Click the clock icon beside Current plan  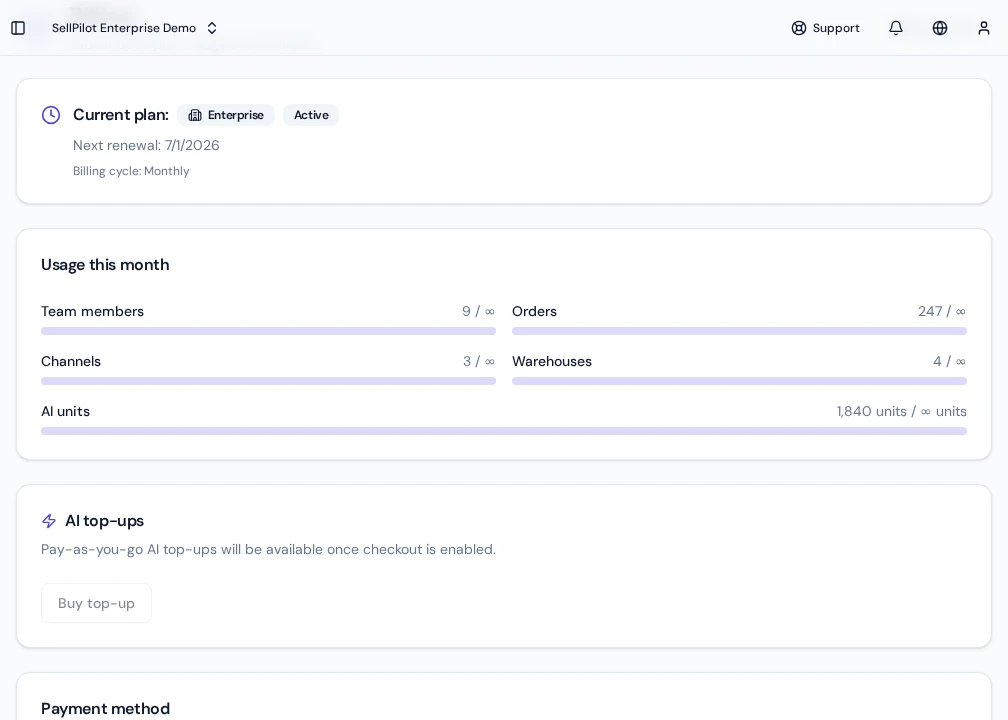(x=51, y=115)
